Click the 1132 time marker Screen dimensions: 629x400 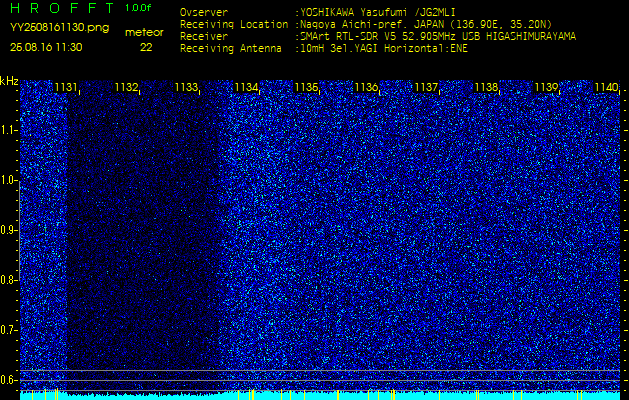click(x=126, y=87)
